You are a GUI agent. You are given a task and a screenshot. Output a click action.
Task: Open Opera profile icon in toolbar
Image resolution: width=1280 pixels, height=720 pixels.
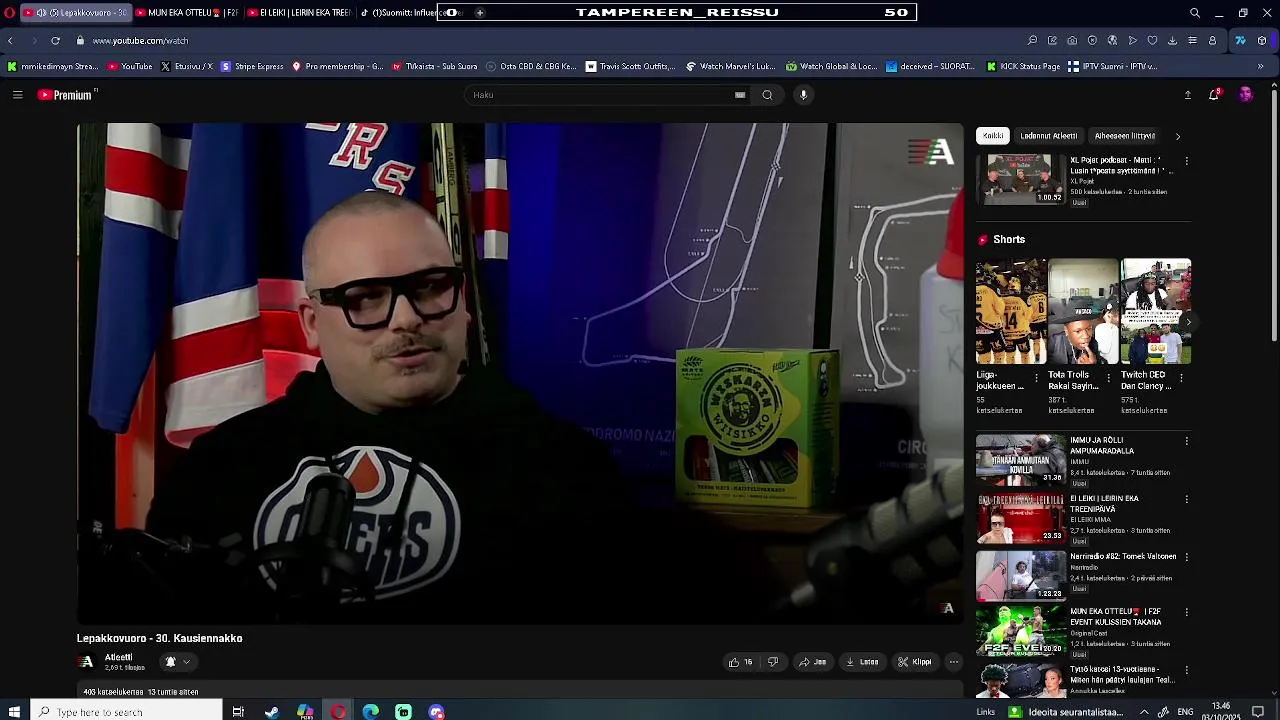(x=1212, y=41)
